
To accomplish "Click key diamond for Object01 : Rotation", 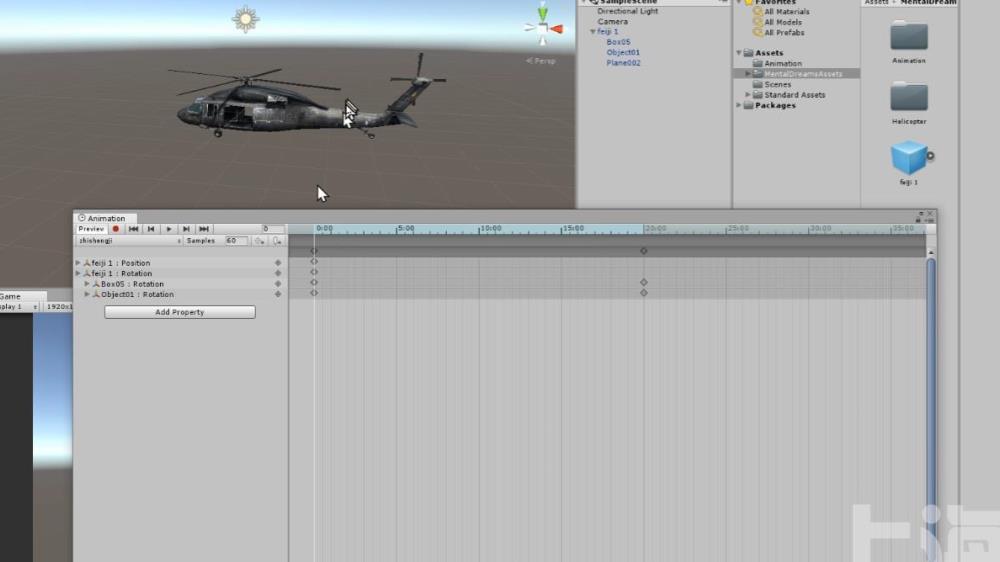I will tap(278, 294).
